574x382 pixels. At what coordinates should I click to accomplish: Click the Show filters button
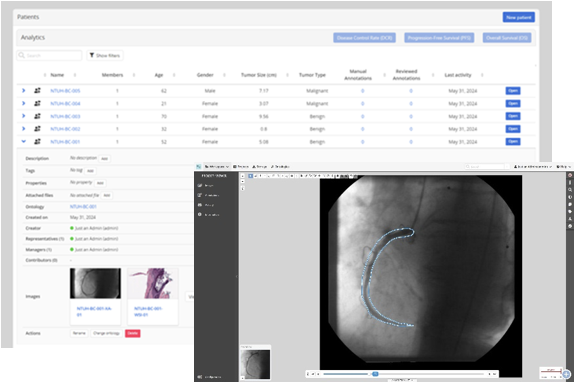coord(105,55)
